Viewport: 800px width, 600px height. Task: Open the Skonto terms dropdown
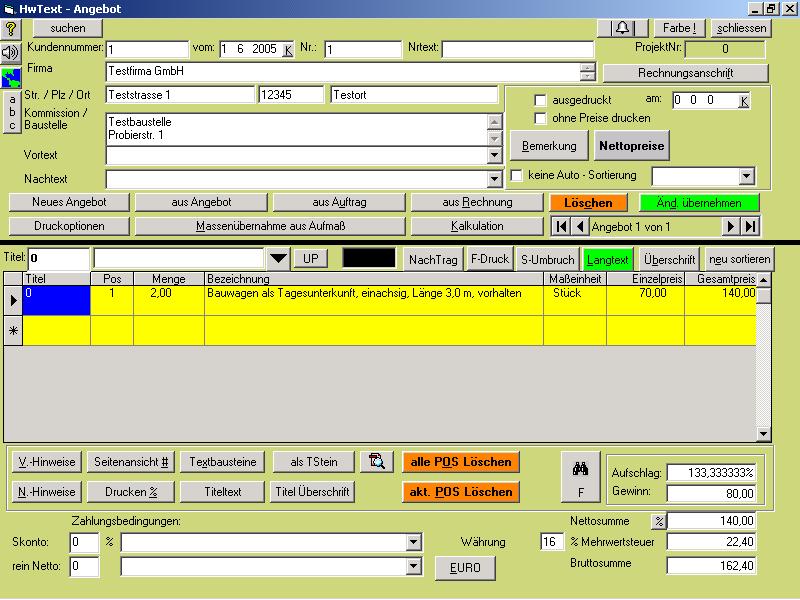[x=414, y=542]
